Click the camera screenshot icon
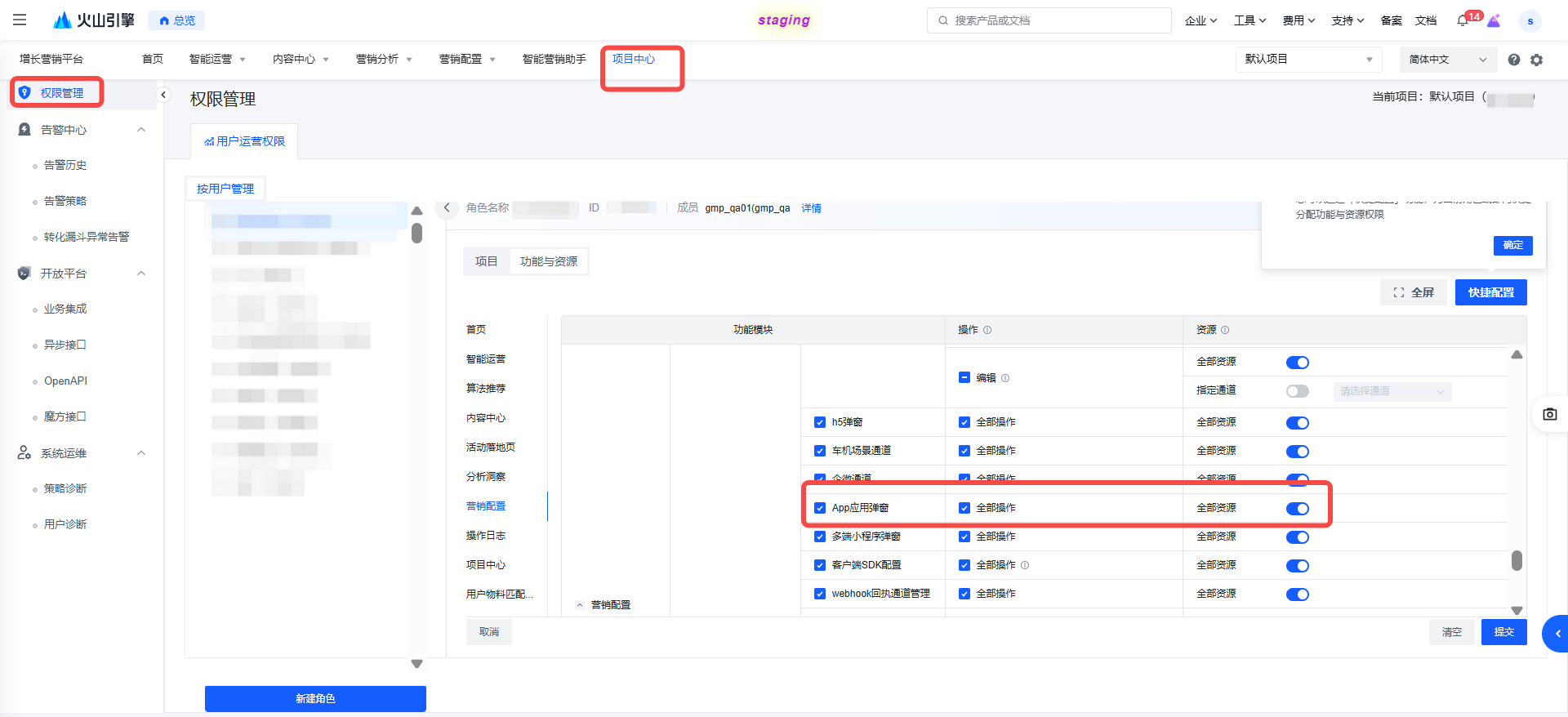 tap(1549, 414)
